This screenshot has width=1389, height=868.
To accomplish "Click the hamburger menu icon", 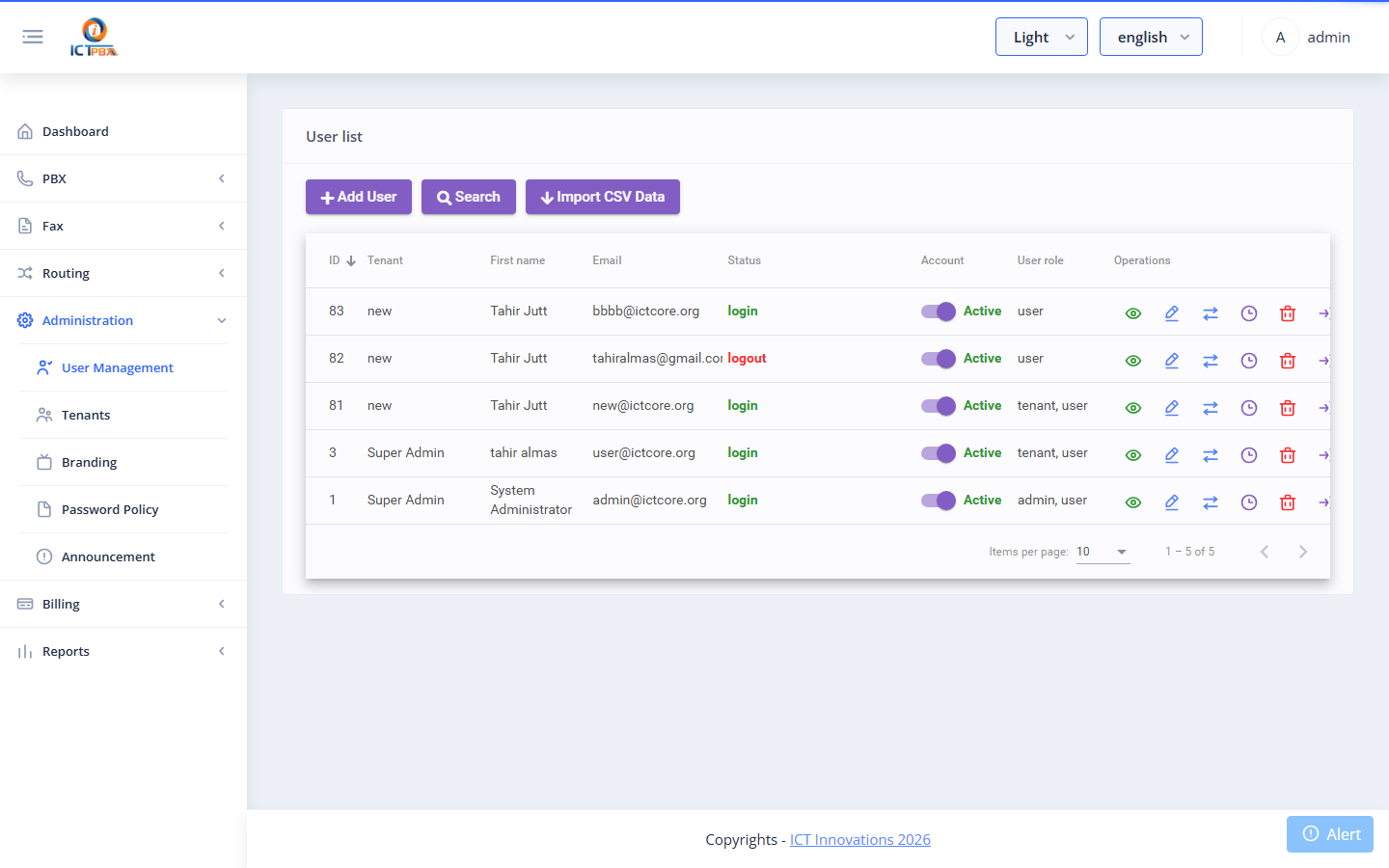I will [33, 37].
